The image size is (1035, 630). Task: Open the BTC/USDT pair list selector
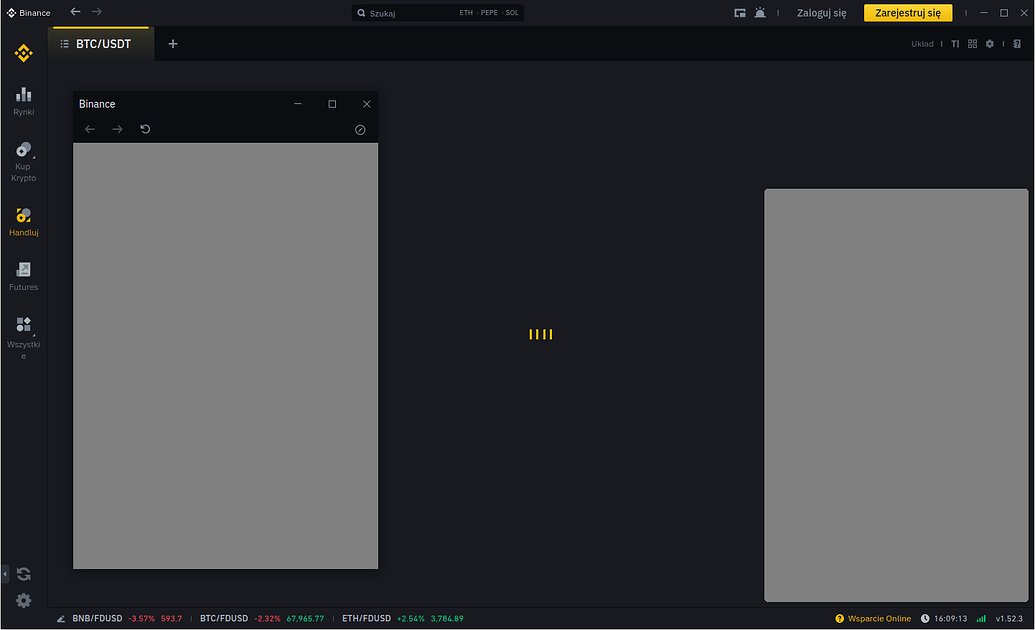coord(64,43)
